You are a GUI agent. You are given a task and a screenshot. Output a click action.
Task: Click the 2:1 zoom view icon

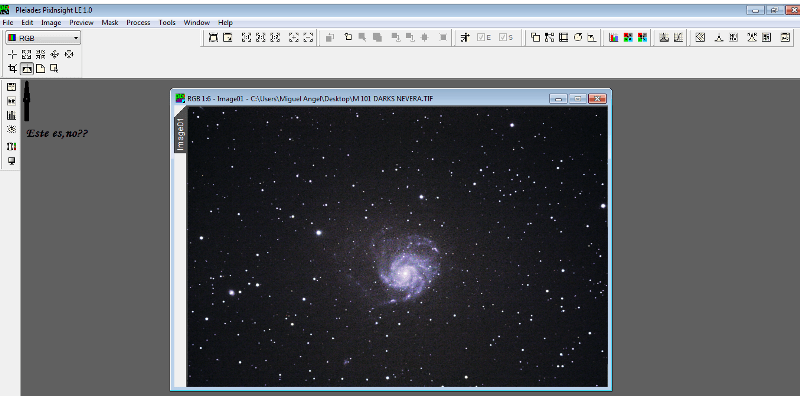[261, 37]
